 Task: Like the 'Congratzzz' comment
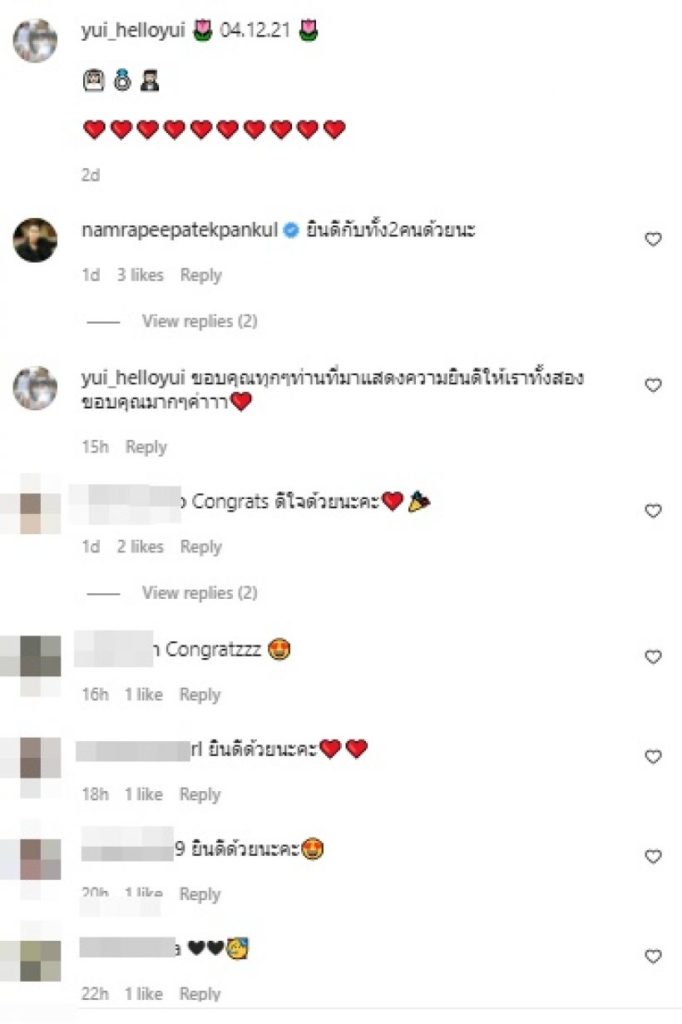point(653,656)
